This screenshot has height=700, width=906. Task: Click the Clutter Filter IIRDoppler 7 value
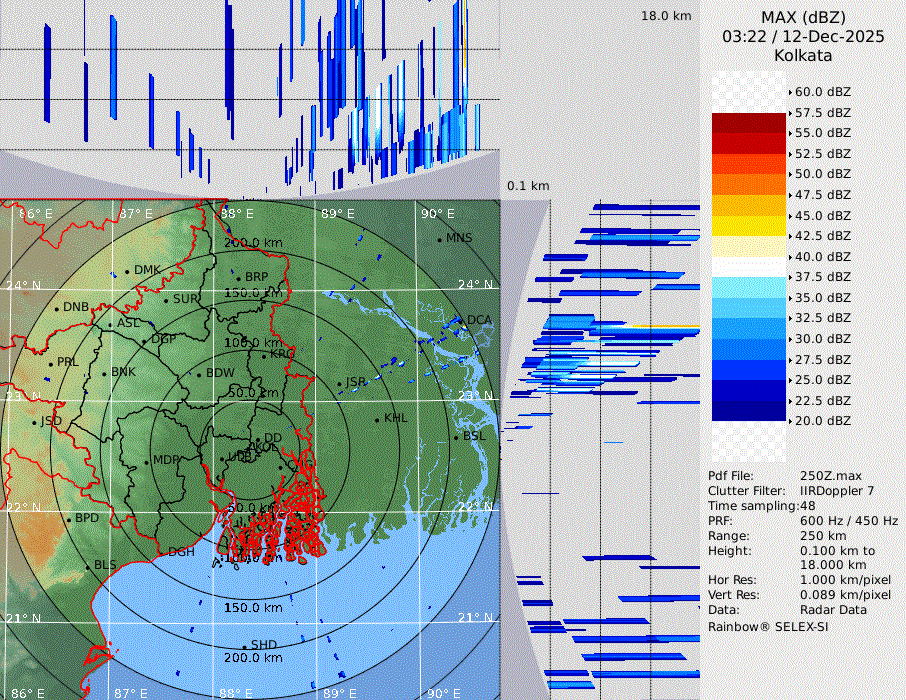tap(837, 491)
